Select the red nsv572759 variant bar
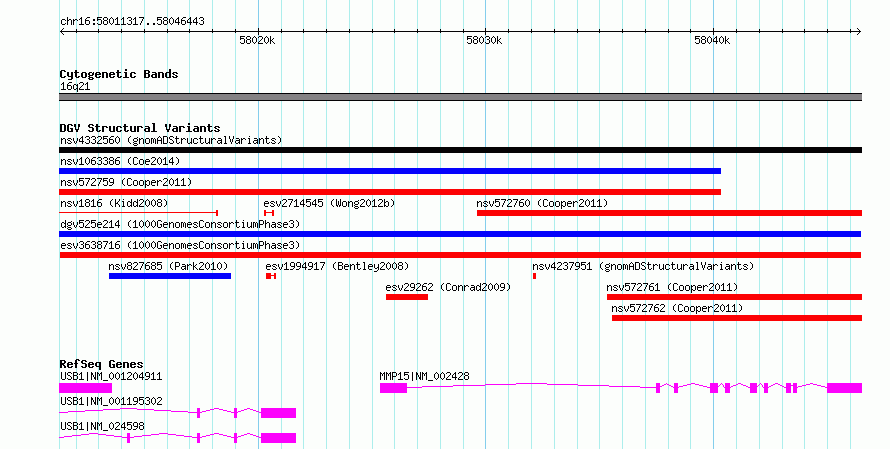The image size is (890, 449). (390, 192)
